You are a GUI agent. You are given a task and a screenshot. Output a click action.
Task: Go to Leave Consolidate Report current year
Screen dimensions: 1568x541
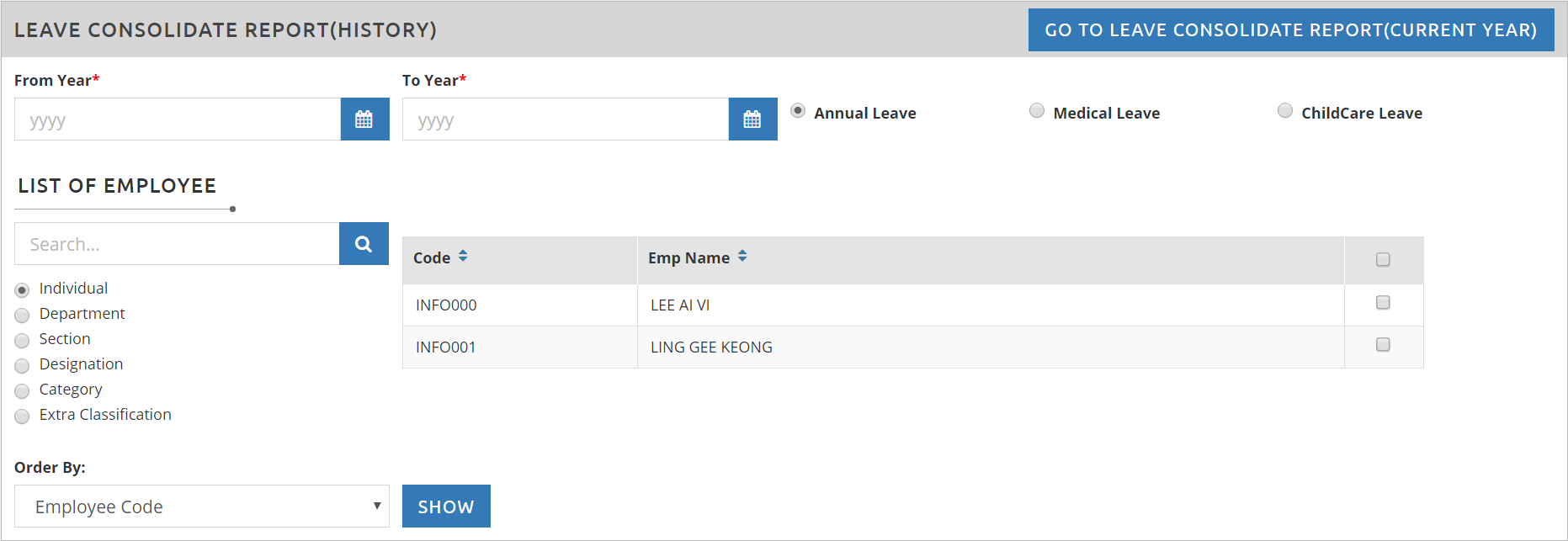pyautogui.click(x=1290, y=30)
